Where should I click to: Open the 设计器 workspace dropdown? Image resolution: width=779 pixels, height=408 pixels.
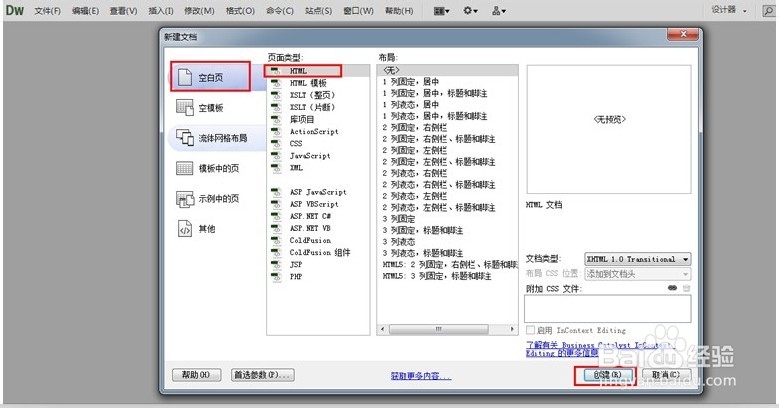point(729,10)
